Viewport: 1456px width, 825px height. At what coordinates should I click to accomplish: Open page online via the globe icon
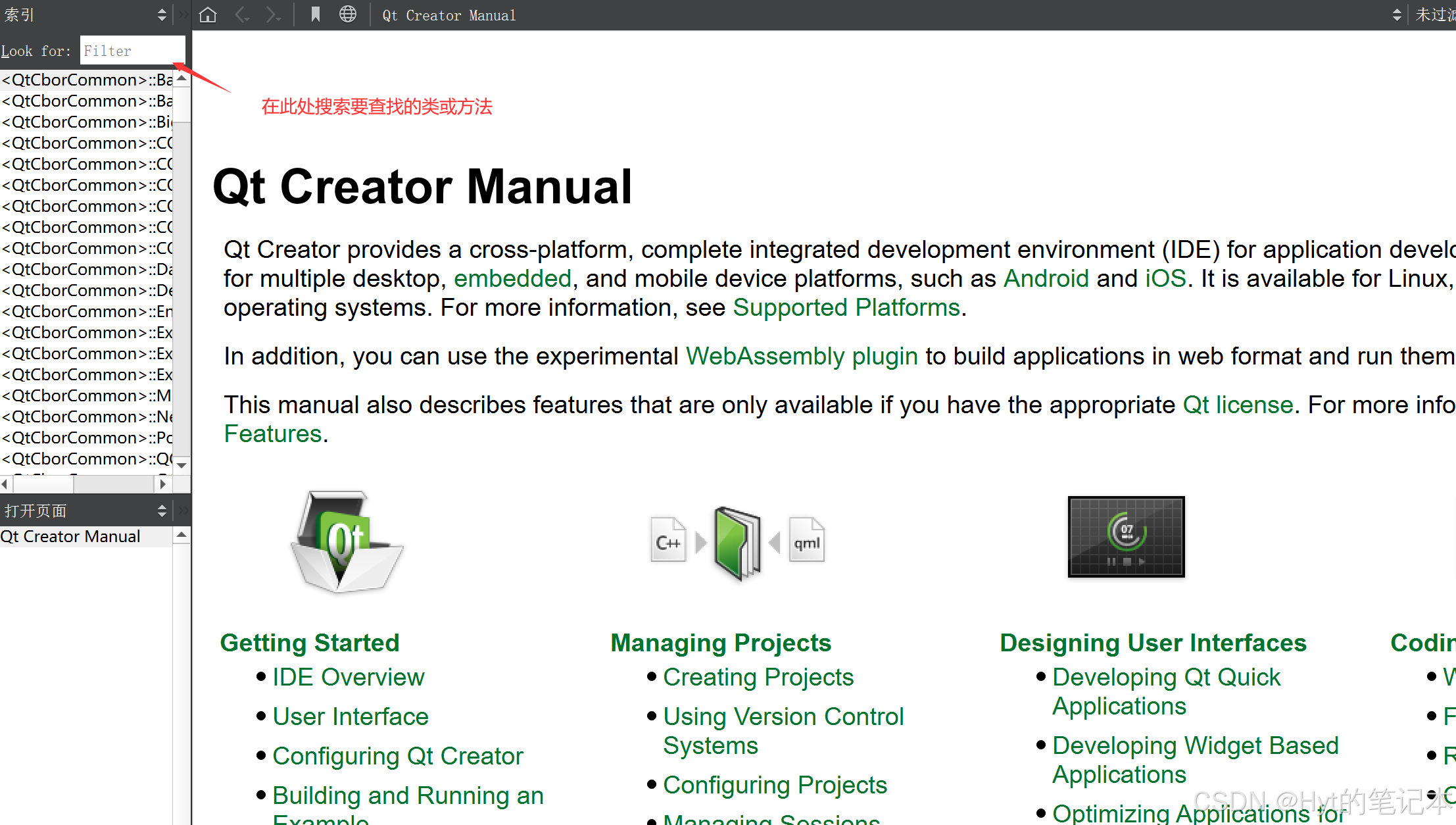click(348, 14)
